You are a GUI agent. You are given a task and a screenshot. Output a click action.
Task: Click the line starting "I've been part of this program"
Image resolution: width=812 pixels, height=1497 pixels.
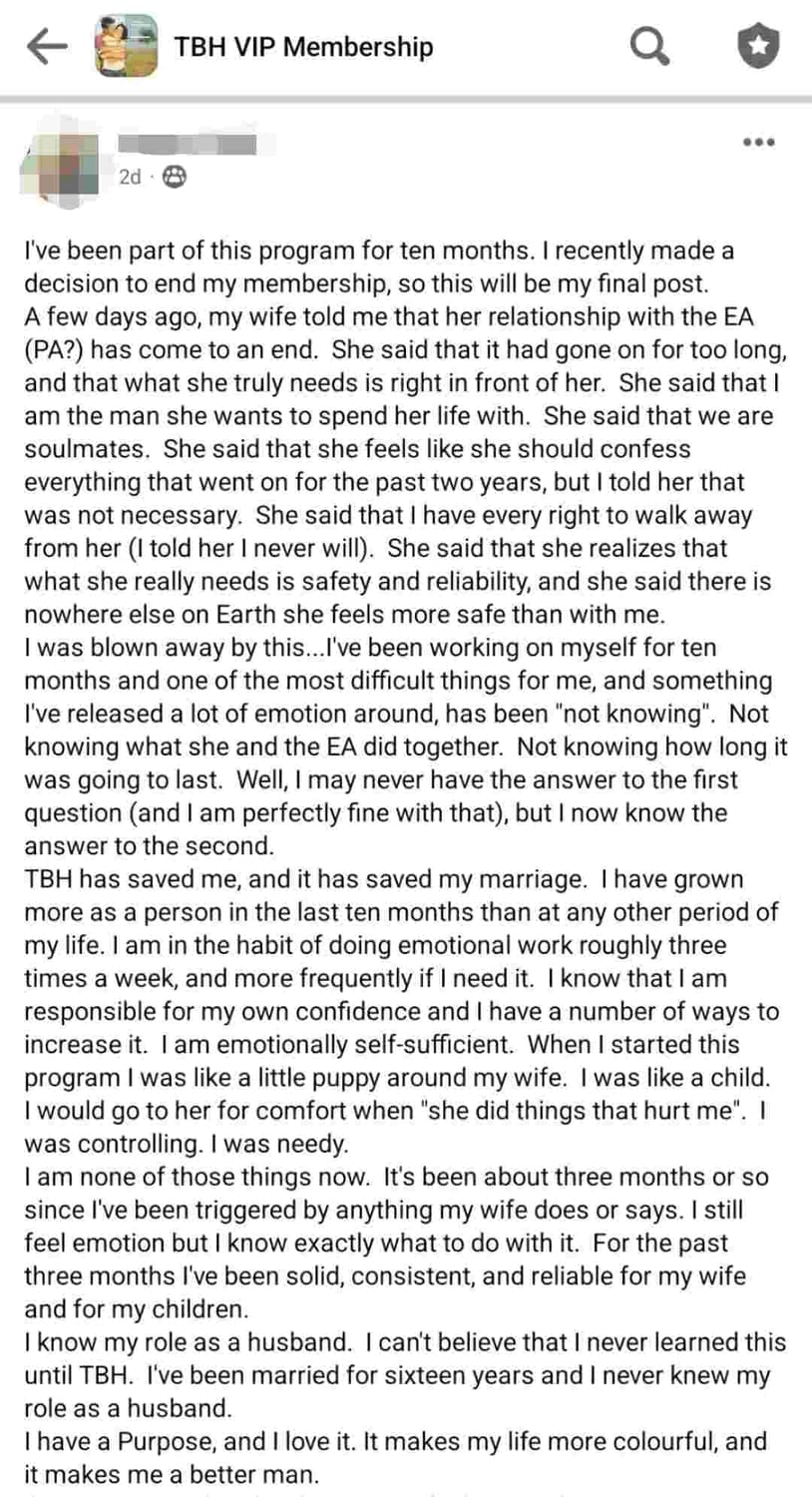[x=379, y=249]
